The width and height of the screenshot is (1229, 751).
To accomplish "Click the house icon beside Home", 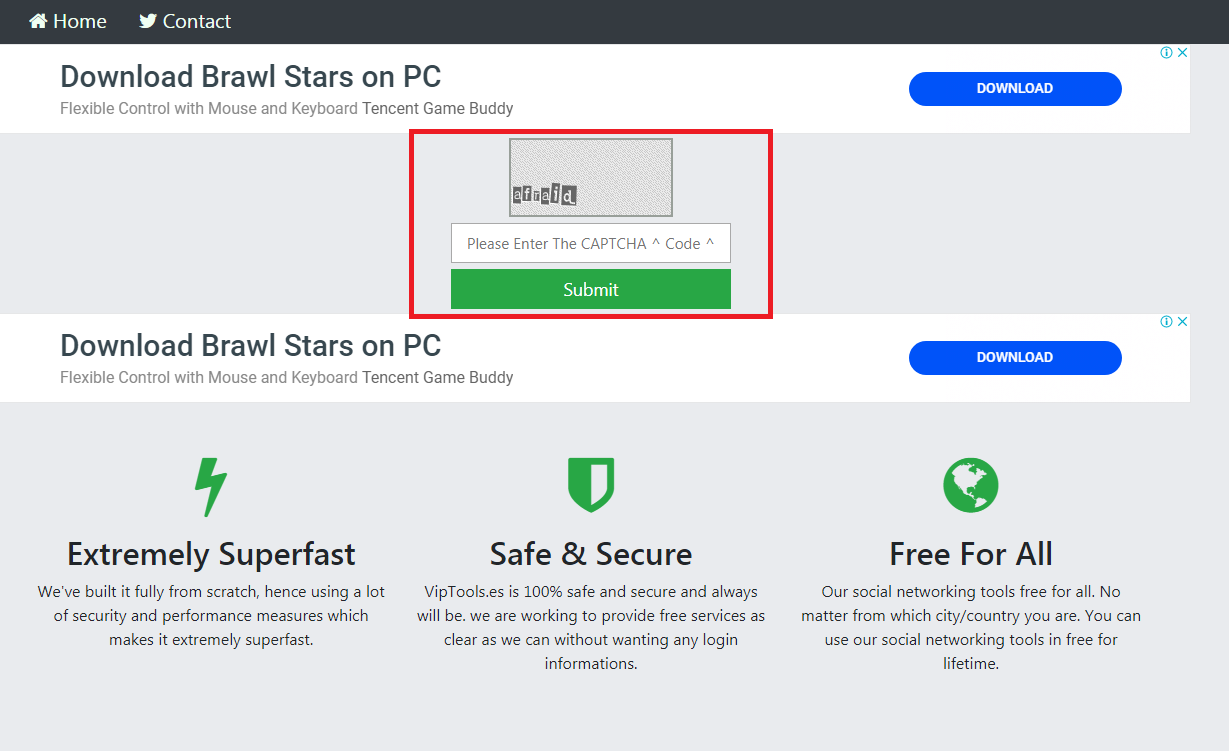I will (38, 21).
